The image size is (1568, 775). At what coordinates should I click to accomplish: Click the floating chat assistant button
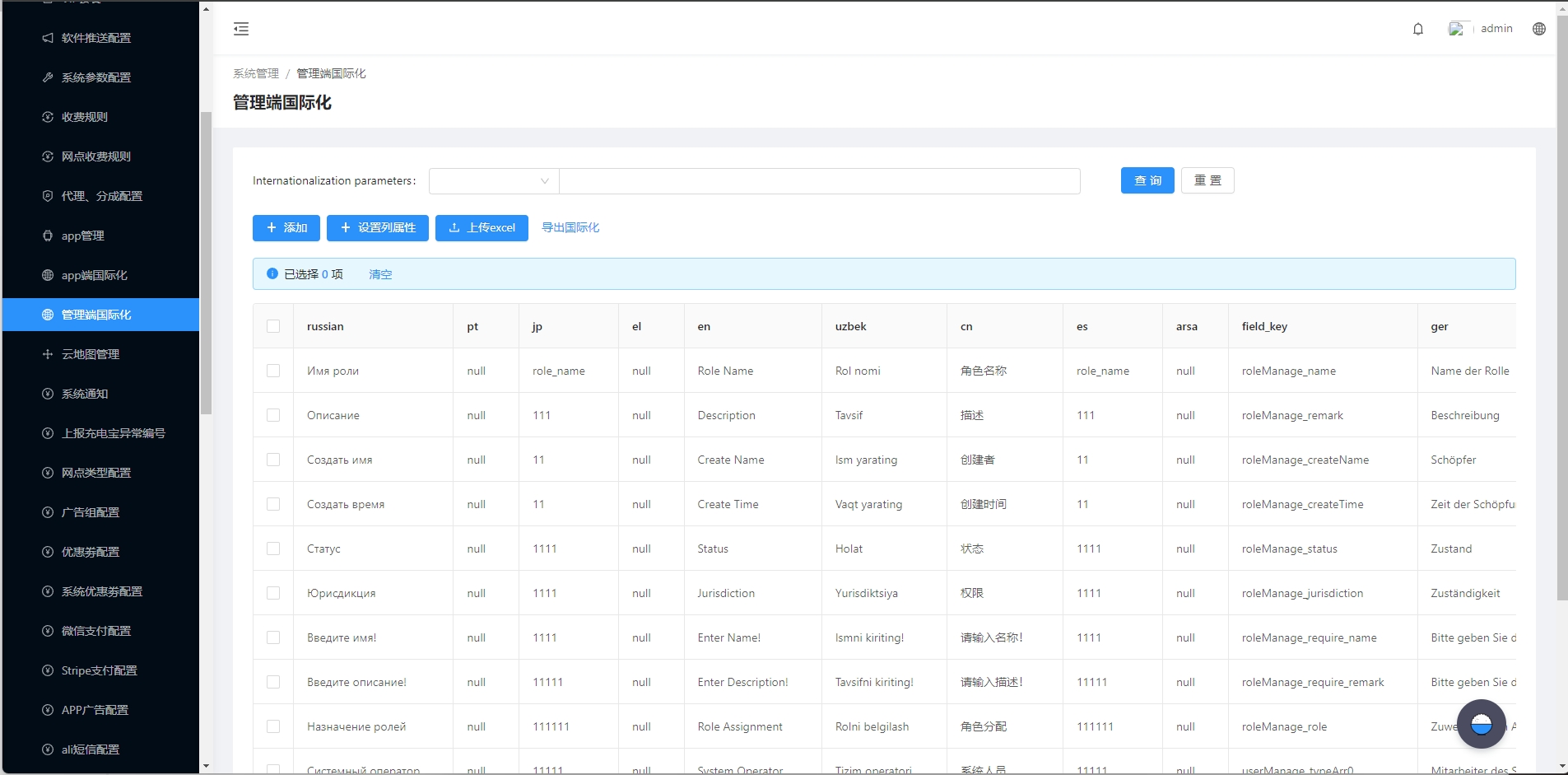(x=1481, y=724)
